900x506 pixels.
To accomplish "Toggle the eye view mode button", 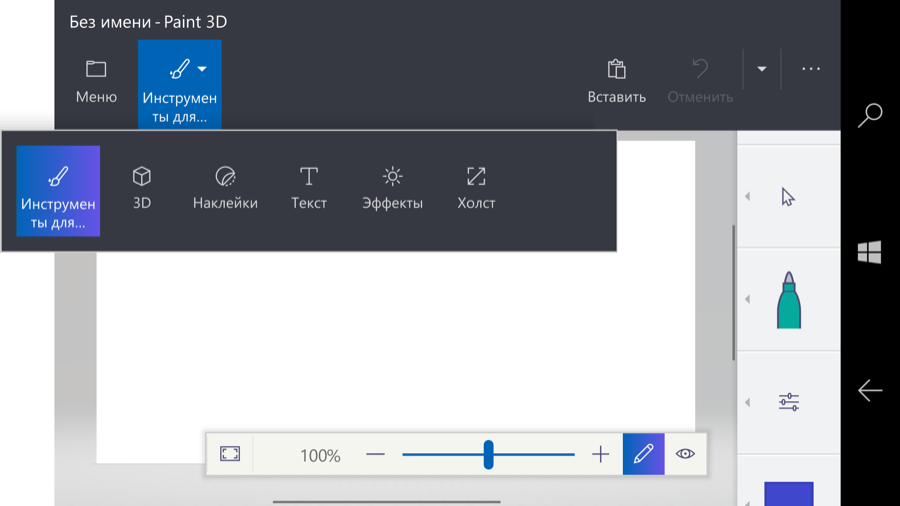I will tap(685, 454).
